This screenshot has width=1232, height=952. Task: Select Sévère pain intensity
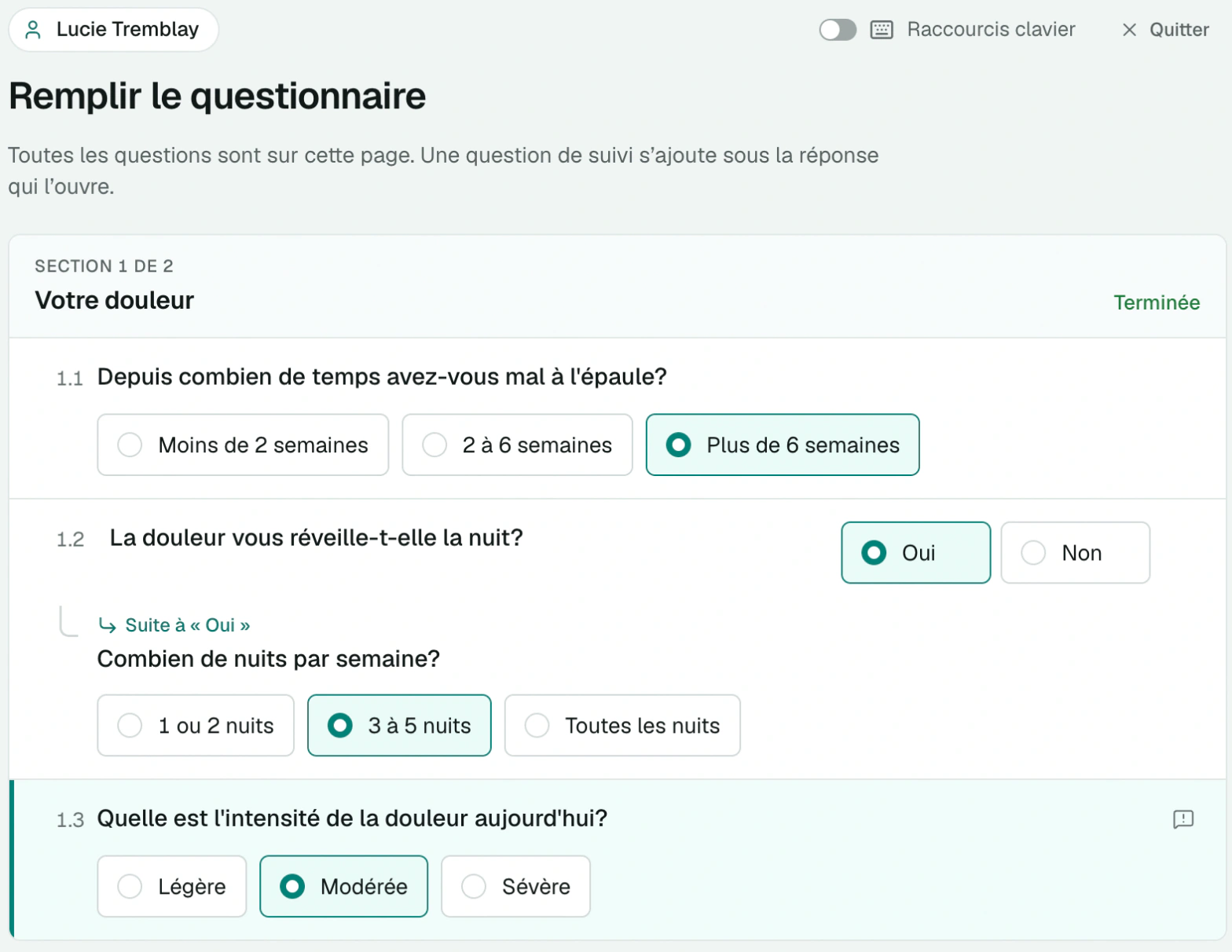point(515,886)
